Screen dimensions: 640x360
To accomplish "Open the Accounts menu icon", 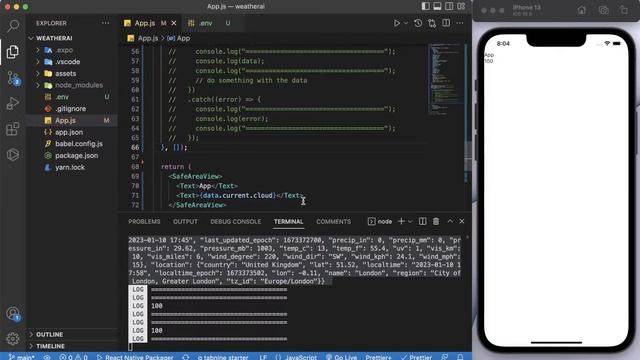I will click(x=13, y=313).
